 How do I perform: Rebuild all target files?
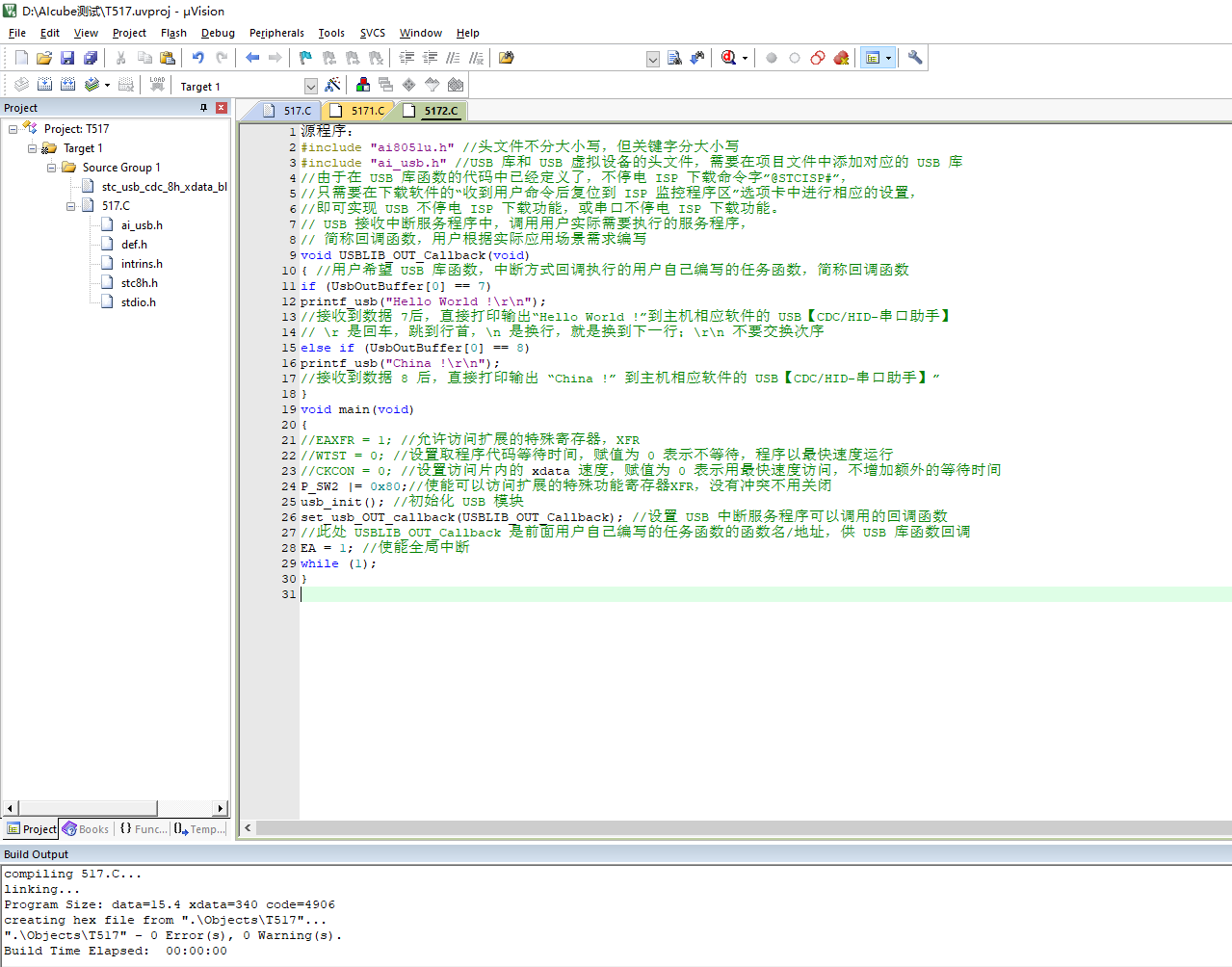67,85
